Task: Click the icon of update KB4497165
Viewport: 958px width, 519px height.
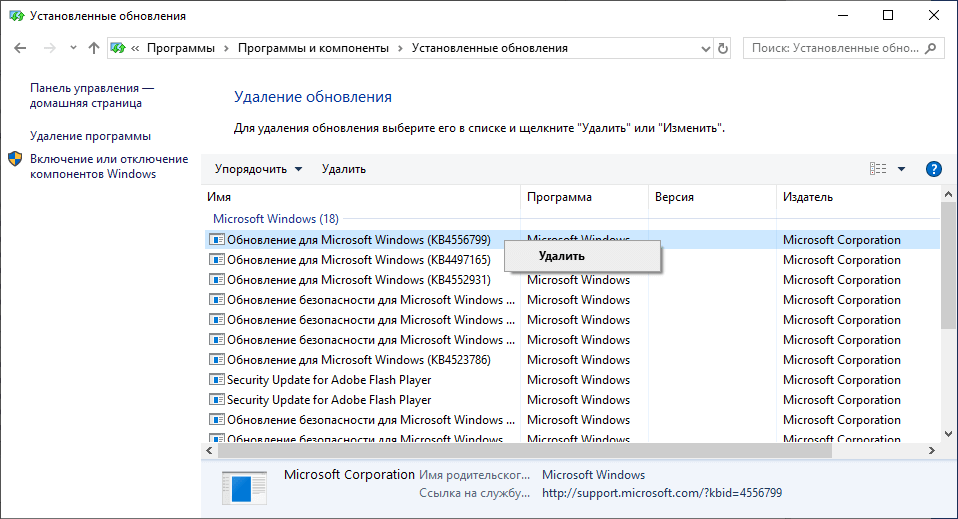Action: tap(216, 259)
